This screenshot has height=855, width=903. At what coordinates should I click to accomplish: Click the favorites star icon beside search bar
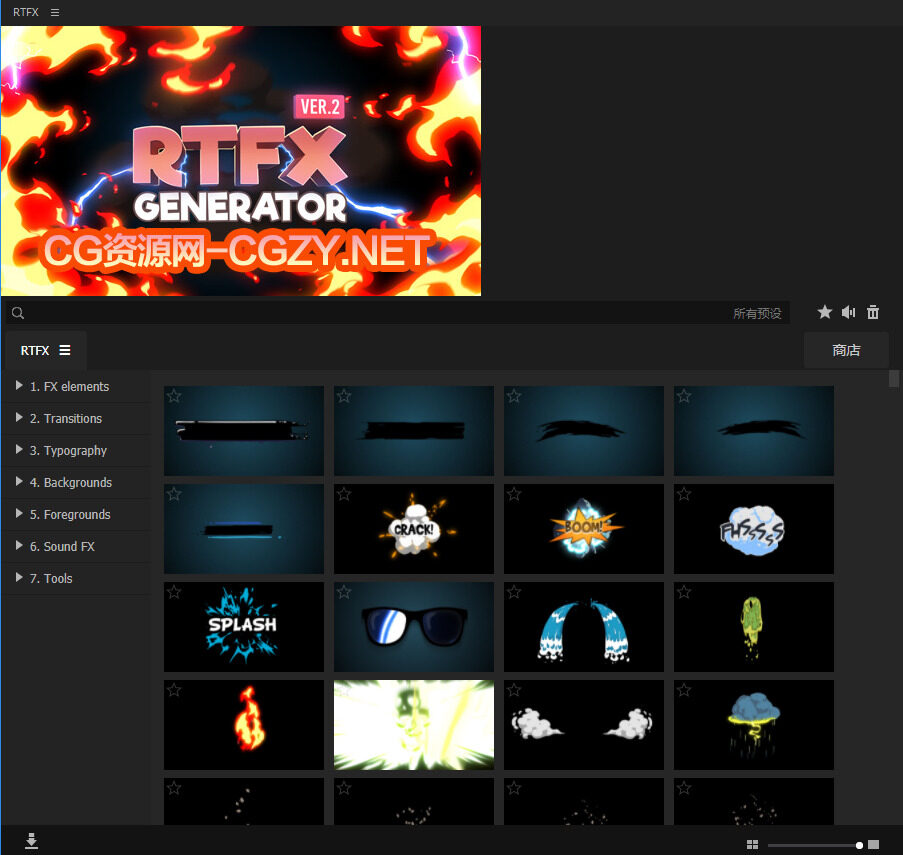[825, 313]
